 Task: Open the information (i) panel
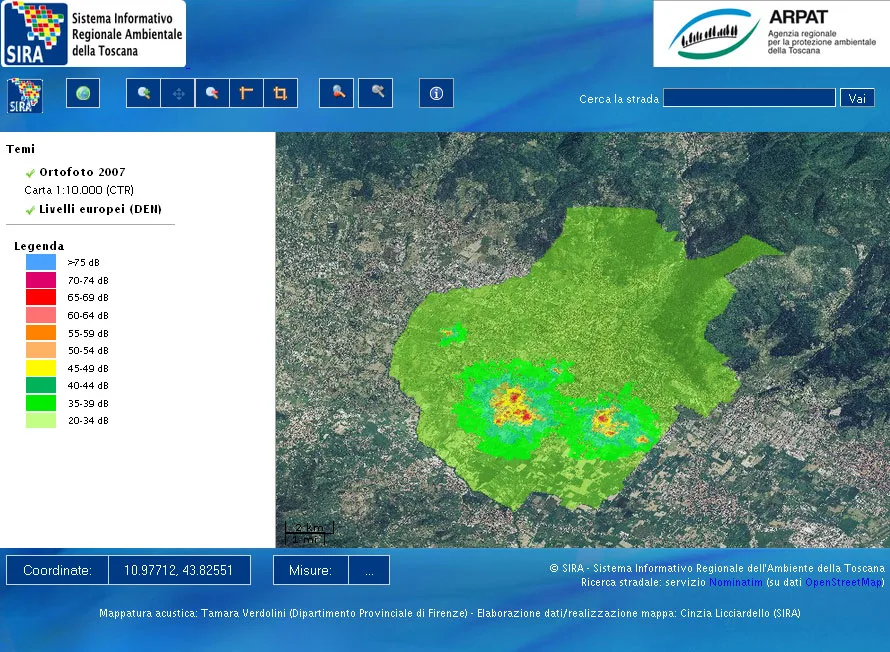click(435, 93)
